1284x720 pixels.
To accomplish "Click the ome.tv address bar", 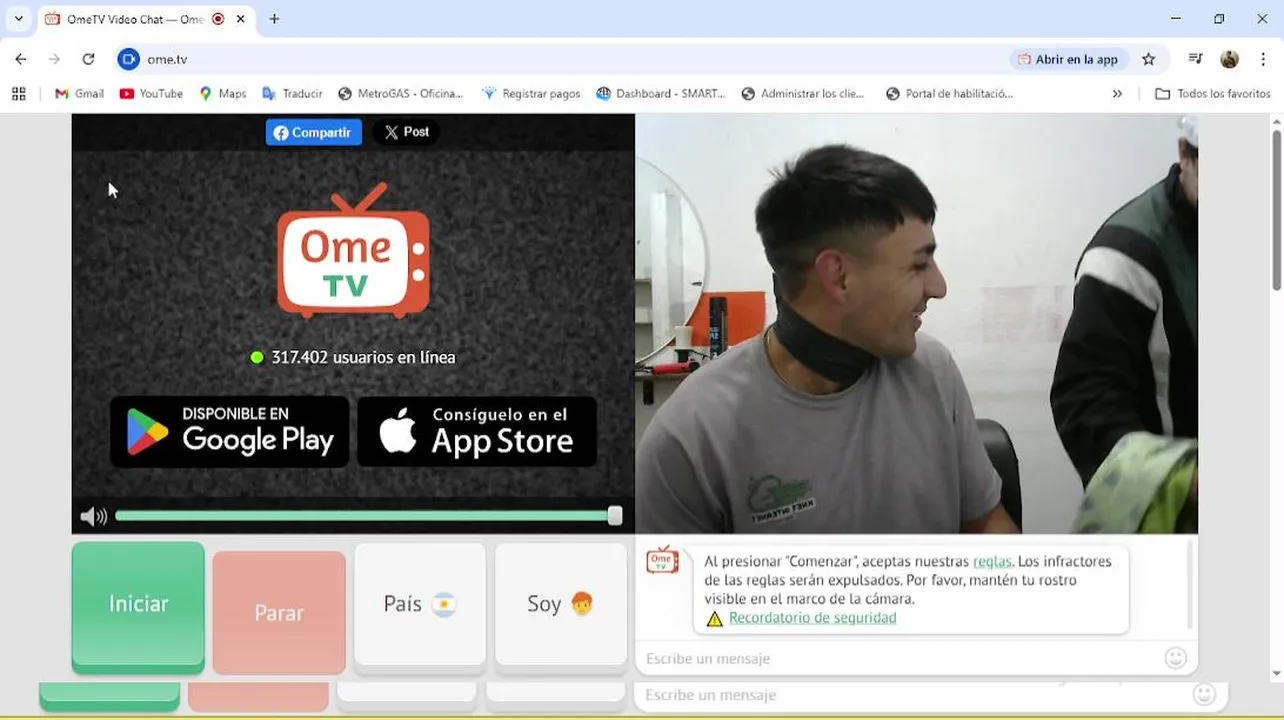I will [x=560, y=59].
